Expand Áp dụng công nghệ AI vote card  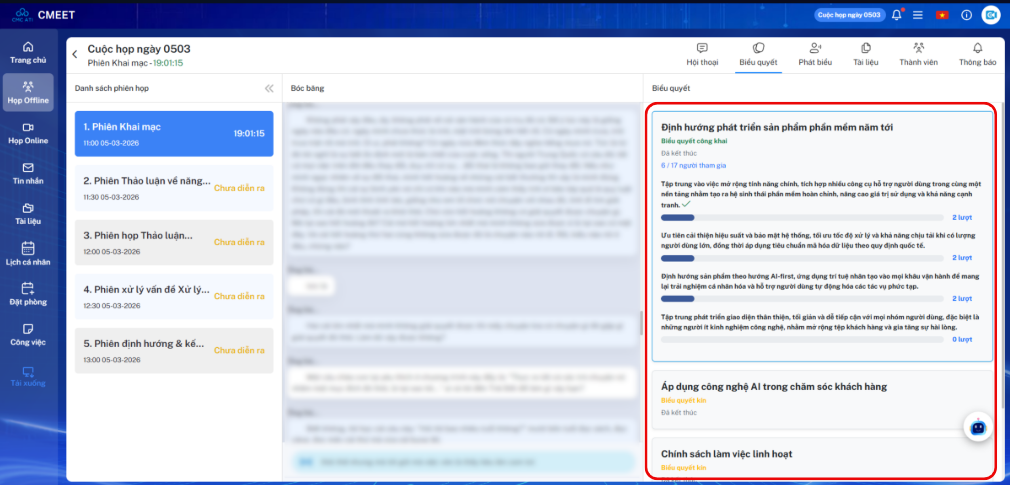click(x=822, y=399)
